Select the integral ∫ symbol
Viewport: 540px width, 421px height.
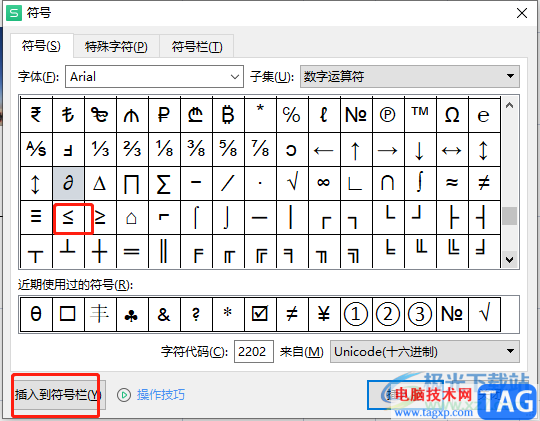click(420, 183)
